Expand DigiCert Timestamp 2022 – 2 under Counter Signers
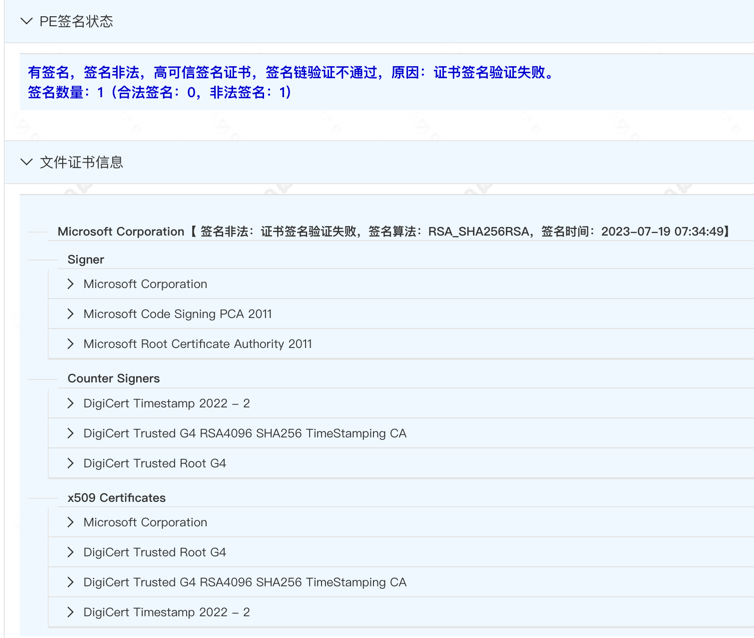 coord(71,403)
